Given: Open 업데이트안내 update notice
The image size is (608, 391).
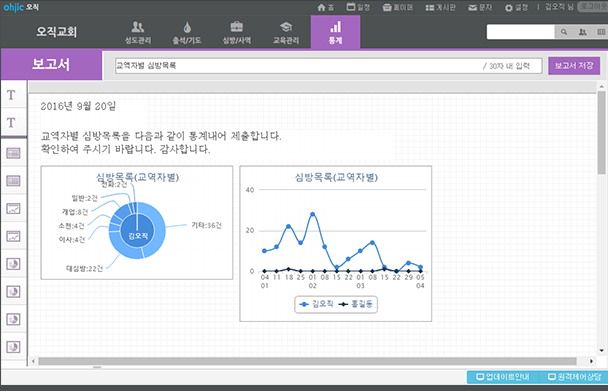Looking at the screenshot, I should (503, 377).
